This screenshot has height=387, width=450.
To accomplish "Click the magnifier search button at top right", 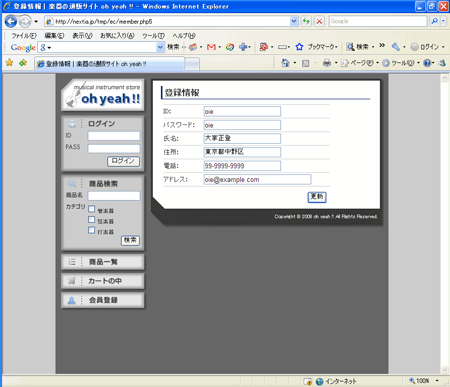I will click(x=434, y=21).
